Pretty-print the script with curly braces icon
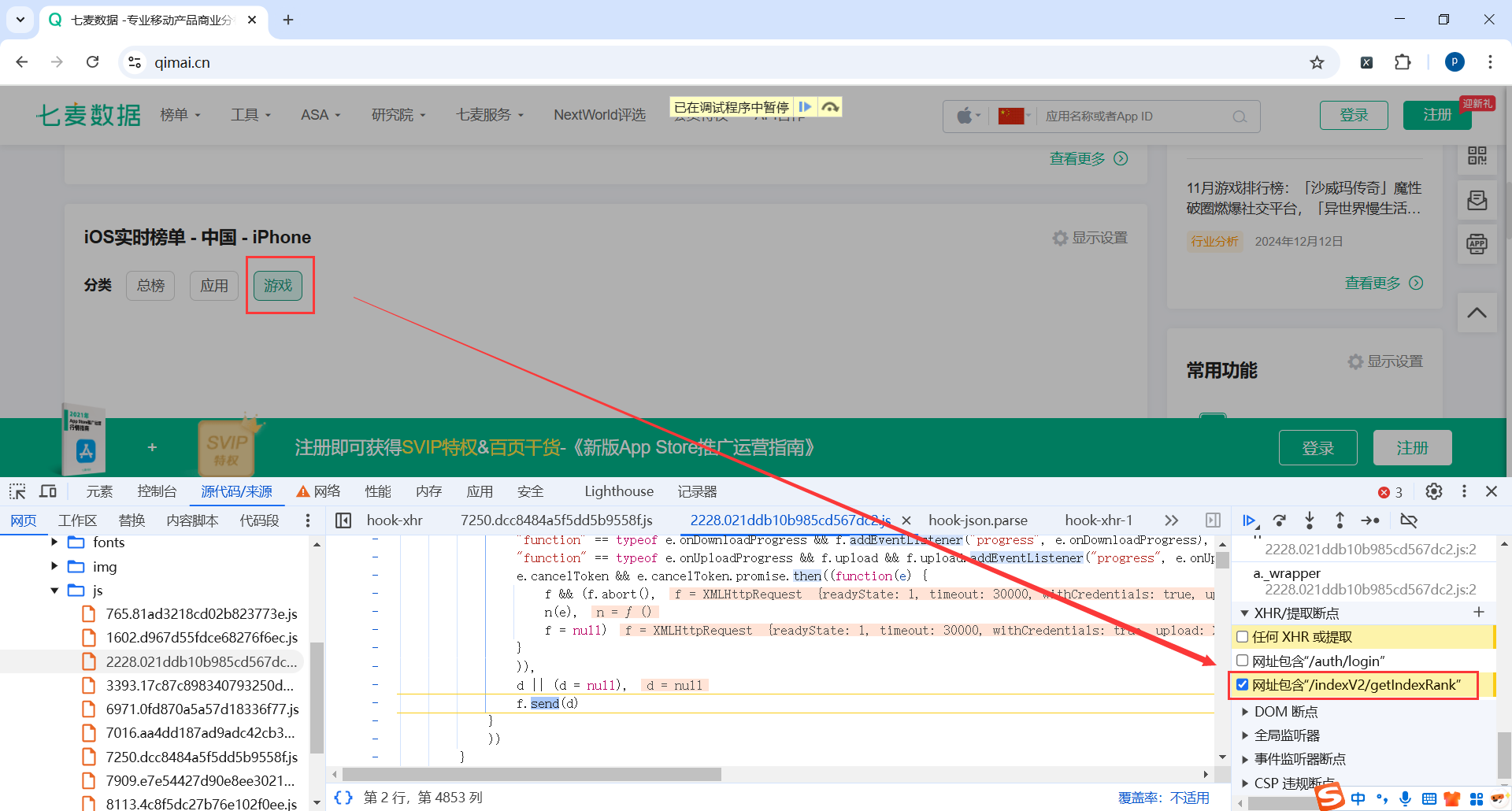The image size is (1512, 811). tap(343, 798)
